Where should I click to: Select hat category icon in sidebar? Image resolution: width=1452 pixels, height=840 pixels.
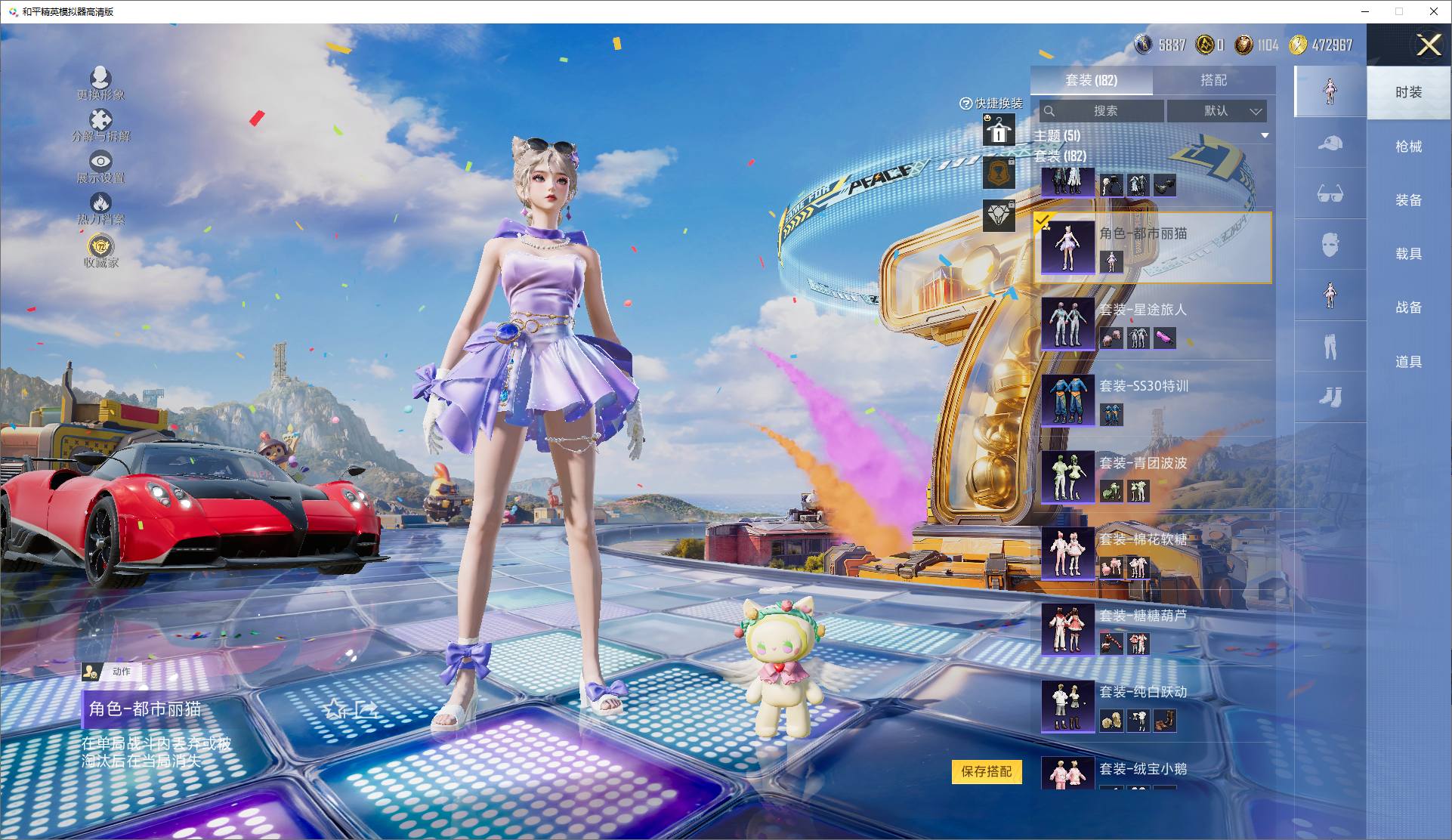pyautogui.click(x=1330, y=144)
